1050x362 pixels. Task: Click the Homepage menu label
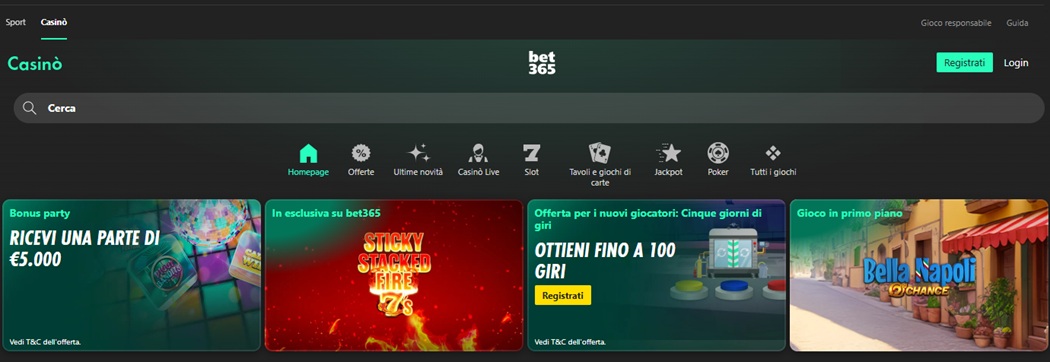coord(308,172)
